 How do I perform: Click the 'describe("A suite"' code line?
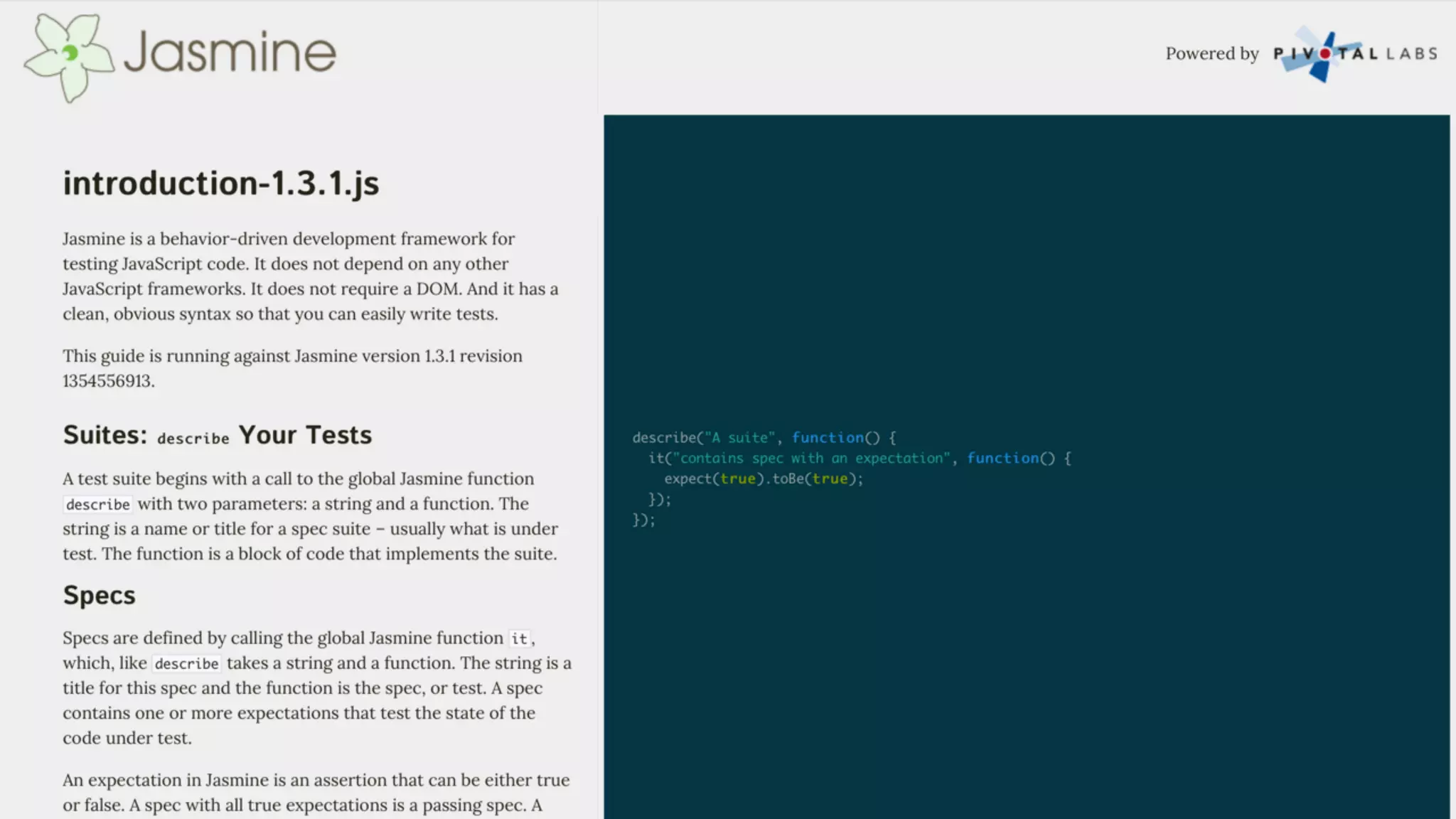pos(764,438)
